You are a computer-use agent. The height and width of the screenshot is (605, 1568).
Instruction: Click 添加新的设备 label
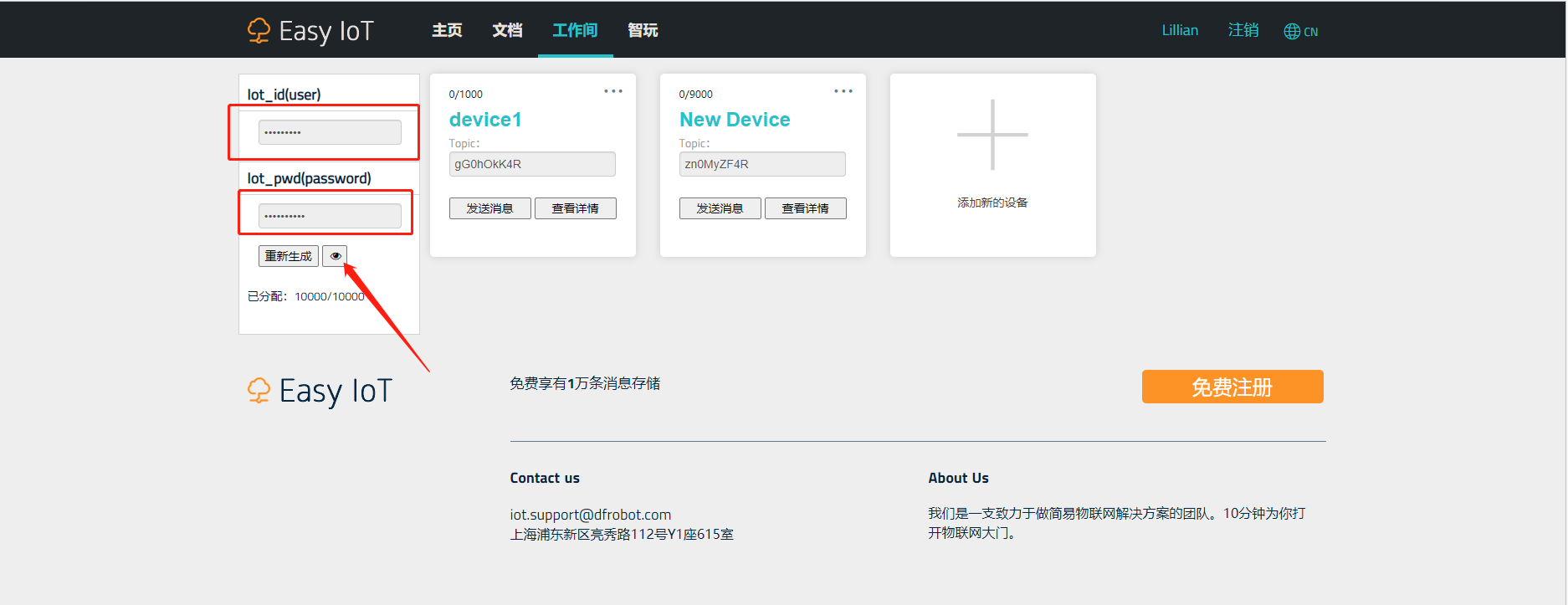click(992, 203)
